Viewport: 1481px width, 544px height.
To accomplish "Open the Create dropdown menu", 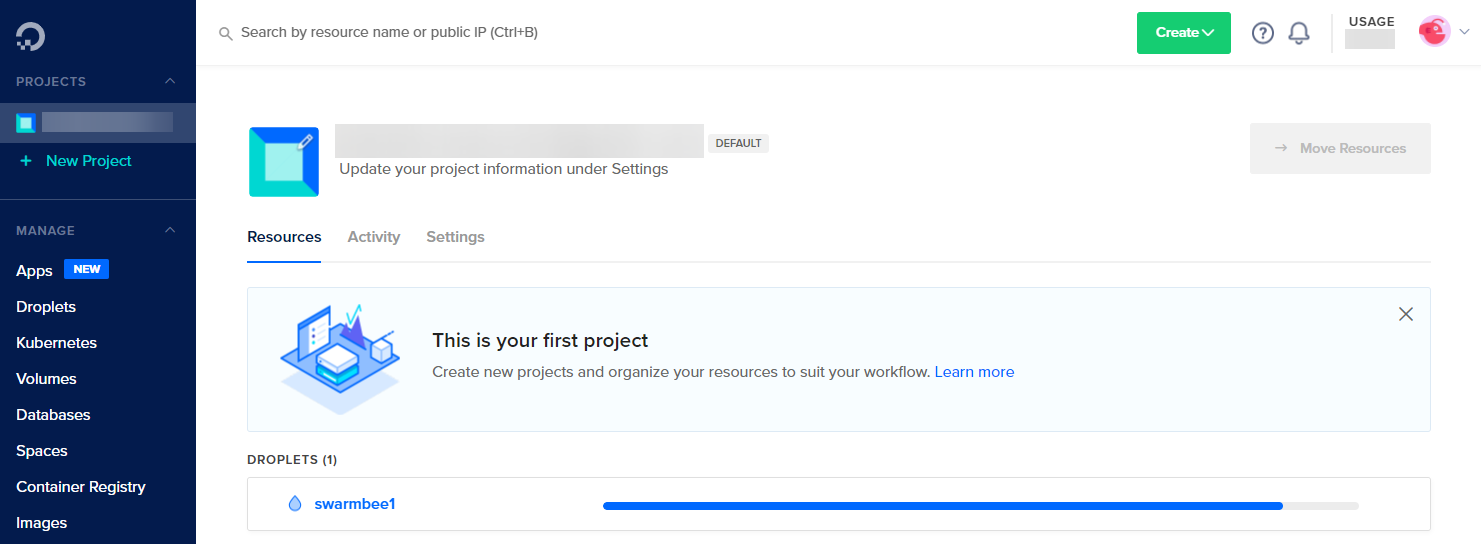I will click(x=1183, y=33).
